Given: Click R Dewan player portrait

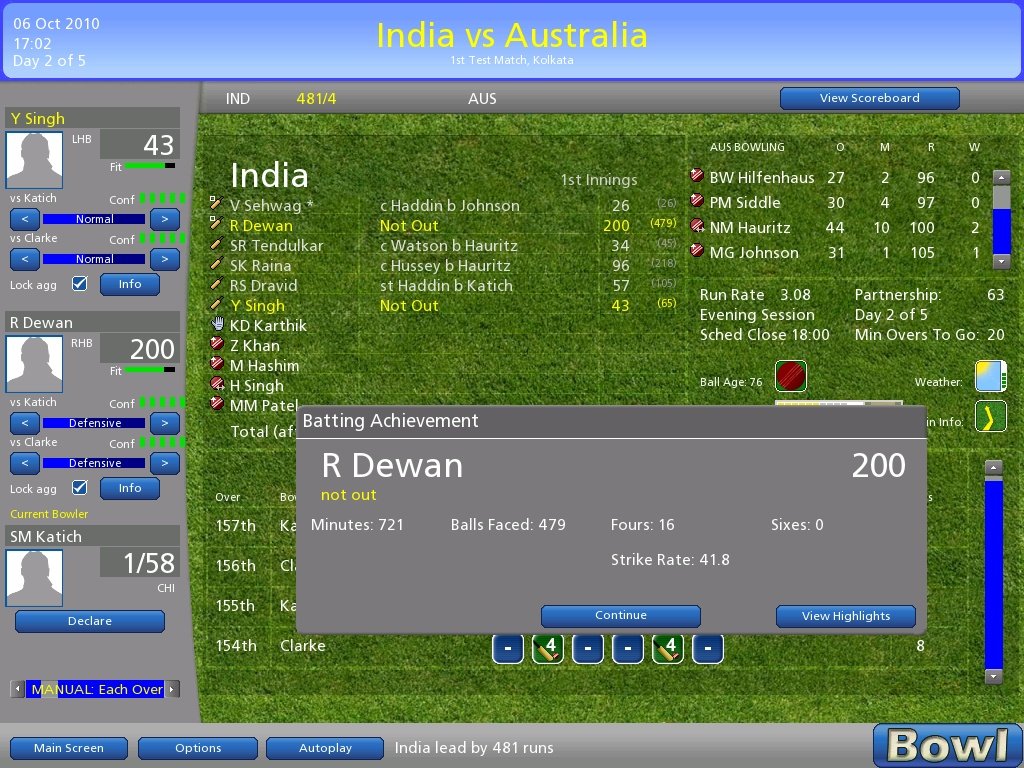Looking at the screenshot, I should (x=34, y=364).
